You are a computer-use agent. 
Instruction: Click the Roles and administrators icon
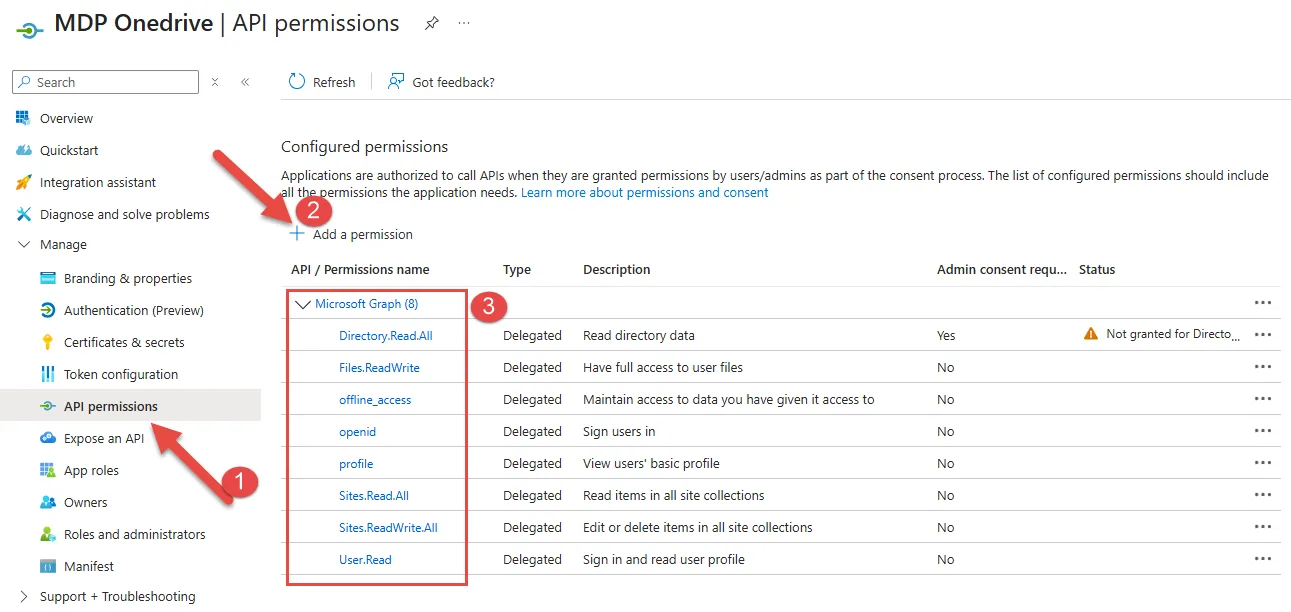click(x=47, y=534)
